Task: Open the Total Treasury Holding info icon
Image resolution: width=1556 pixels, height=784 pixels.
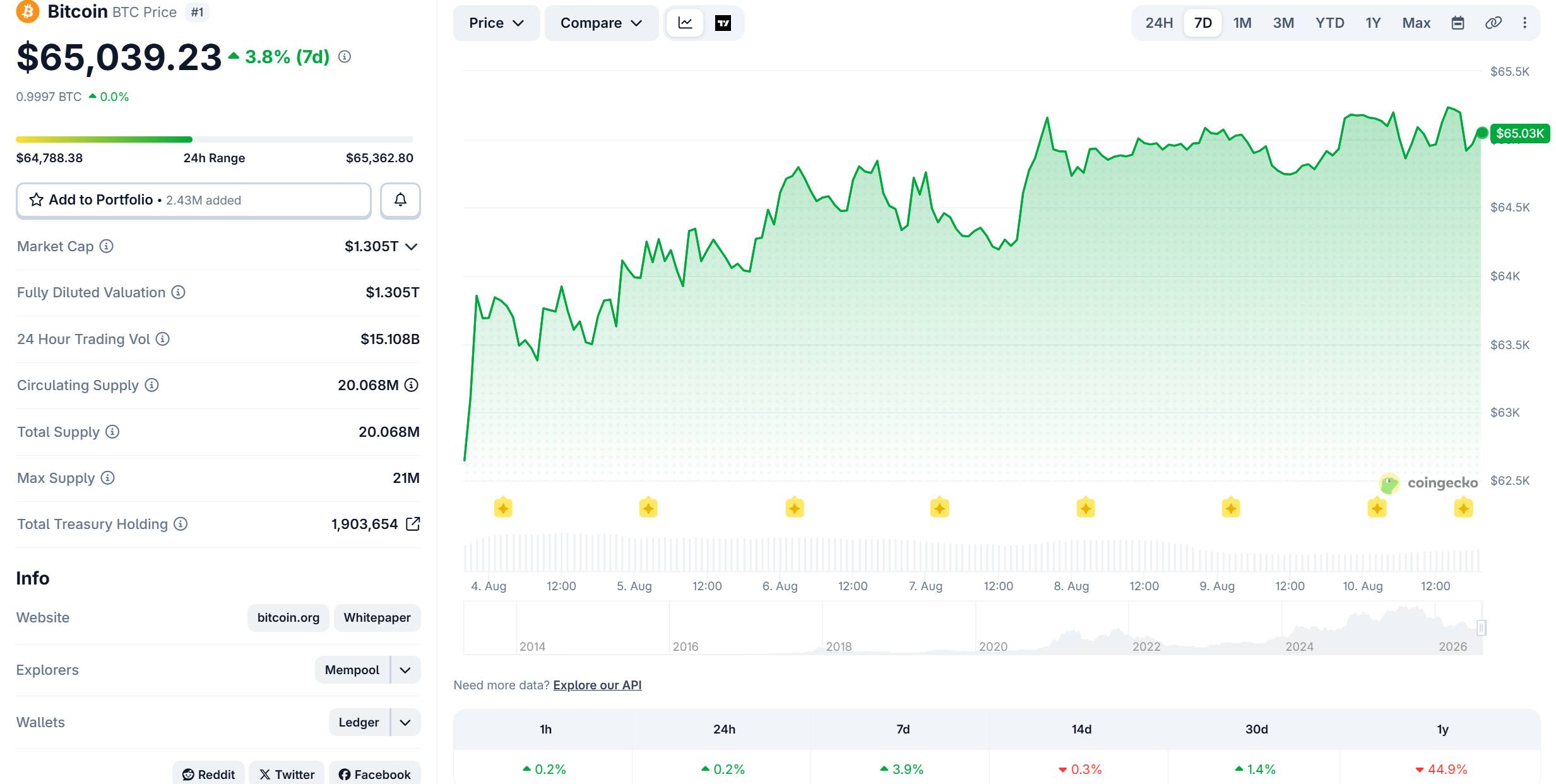Action: tap(181, 524)
